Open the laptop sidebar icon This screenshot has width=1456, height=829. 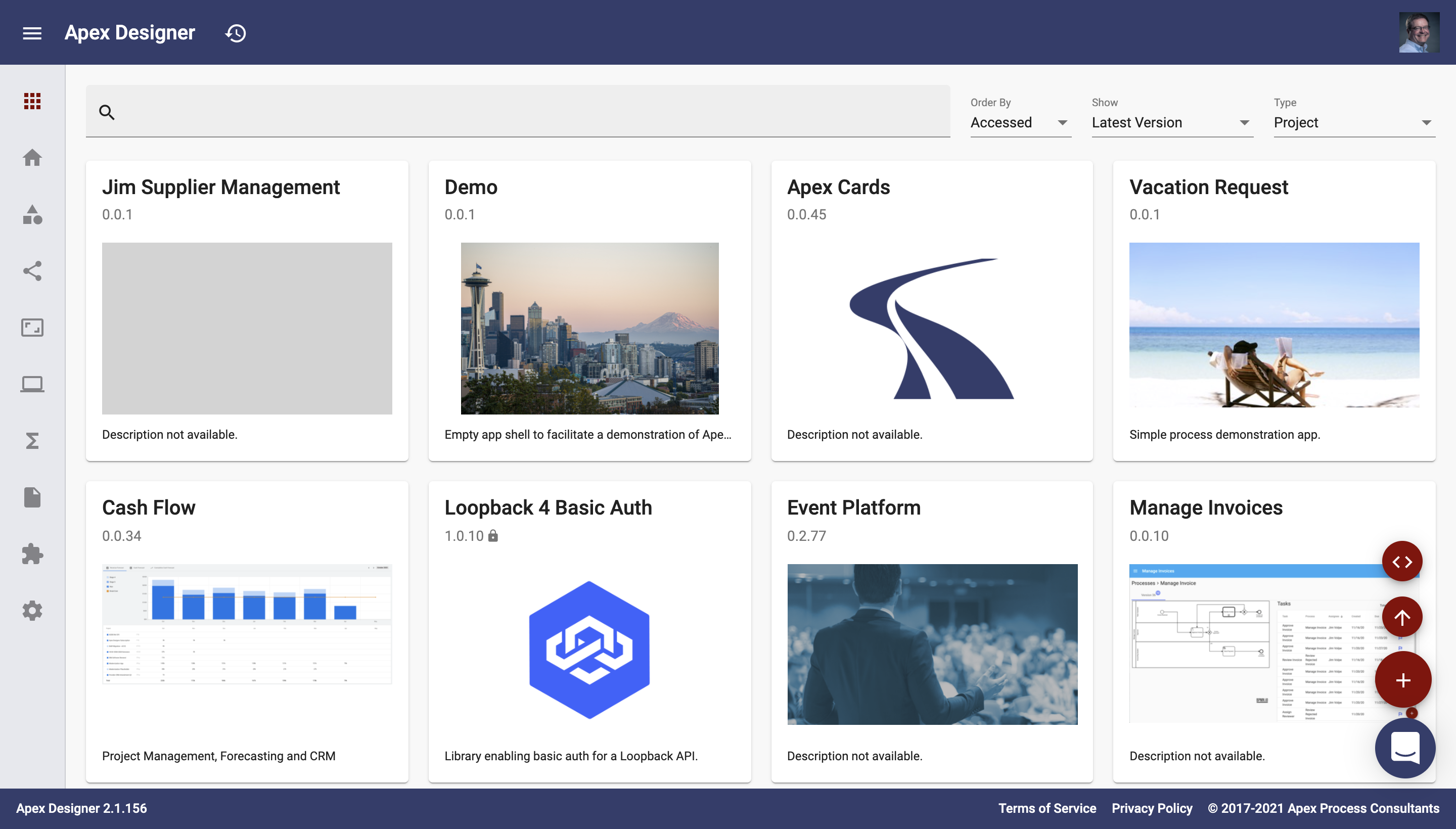tap(32, 384)
